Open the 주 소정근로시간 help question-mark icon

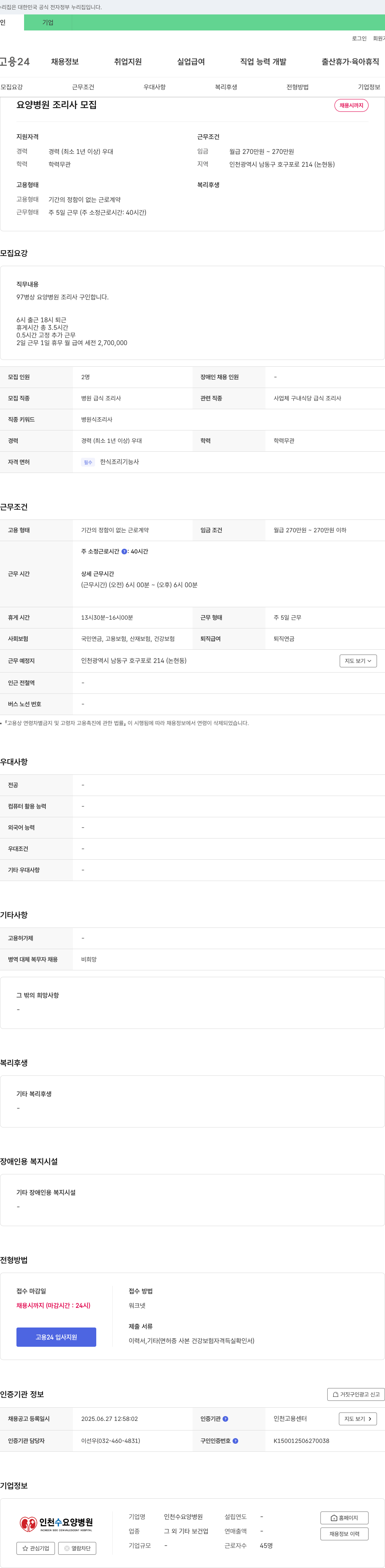pyautogui.click(x=124, y=552)
